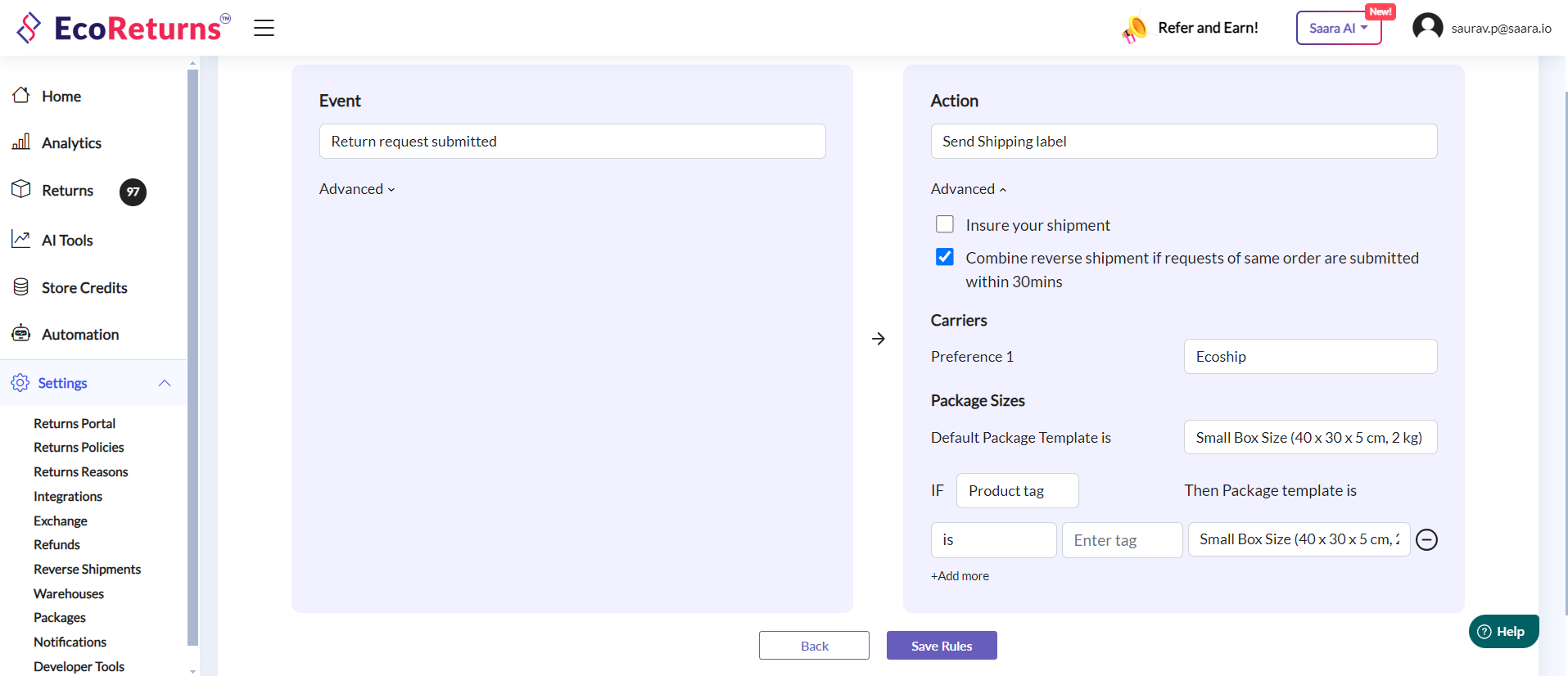Open the Preference 1 carrier dropdown

pos(1310,357)
